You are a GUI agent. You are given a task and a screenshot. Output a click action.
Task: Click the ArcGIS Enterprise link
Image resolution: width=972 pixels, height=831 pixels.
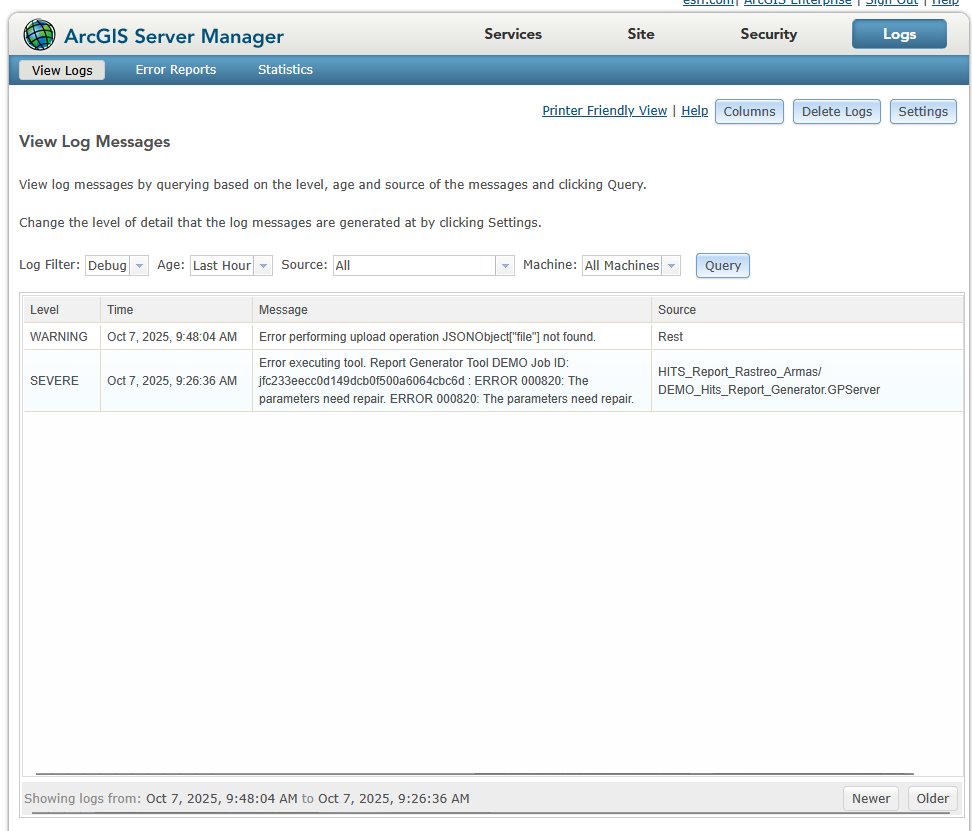click(798, 2)
